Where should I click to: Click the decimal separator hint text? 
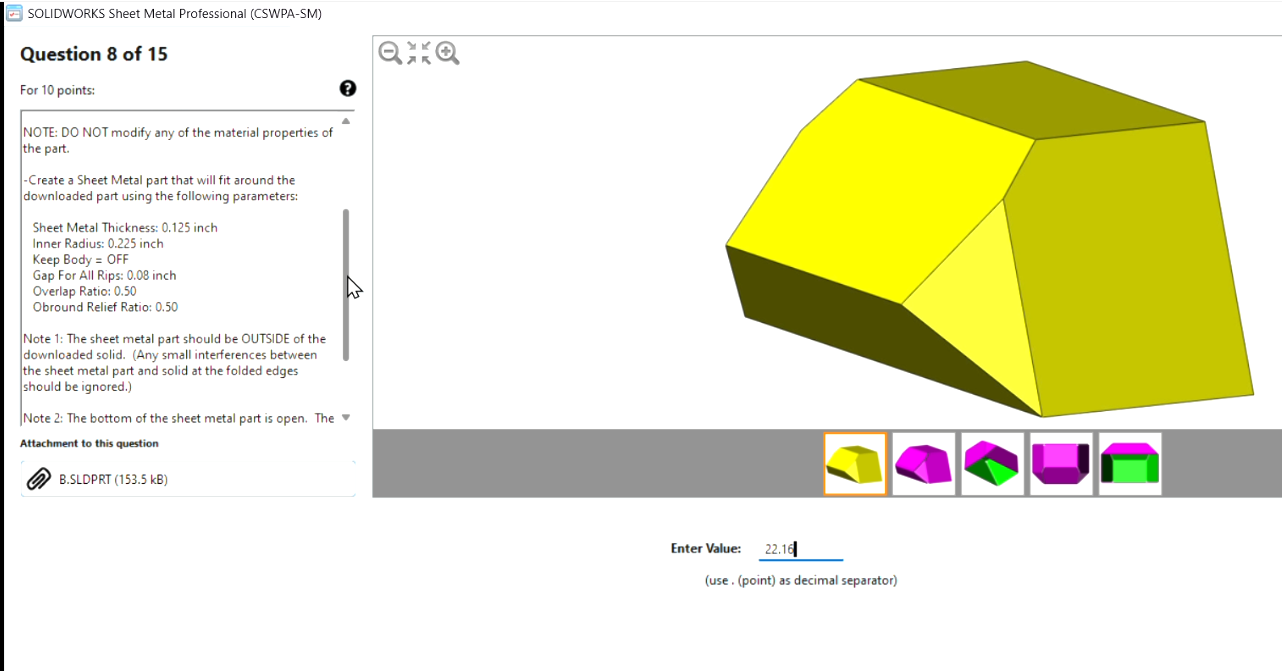801,580
